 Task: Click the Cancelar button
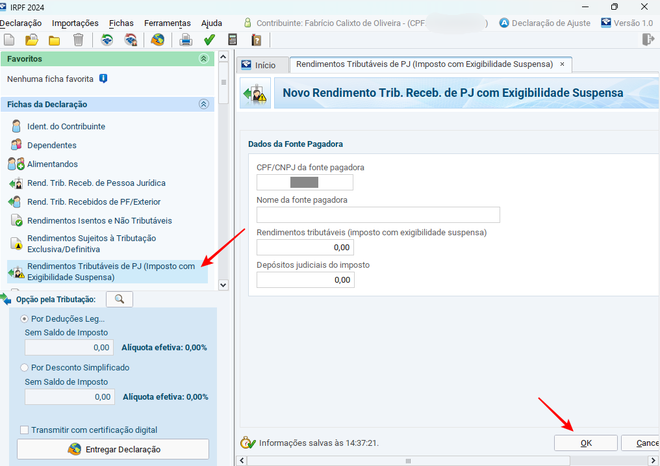[641, 443]
